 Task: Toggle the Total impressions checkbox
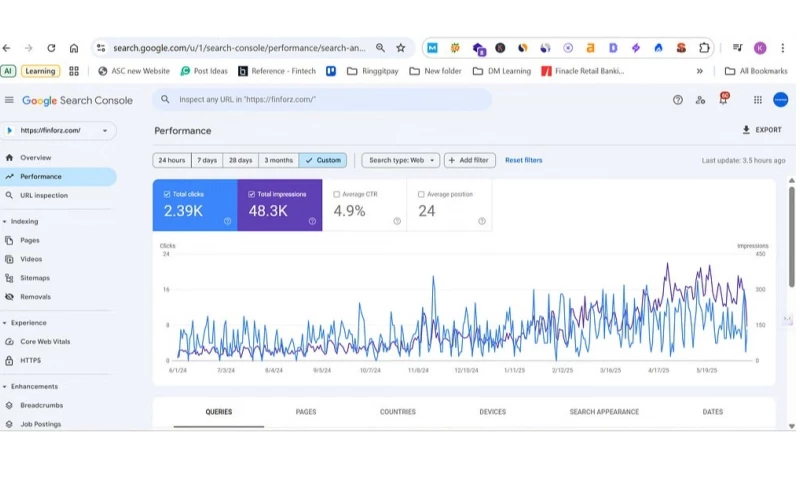pyautogui.click(x=252, y=194)
